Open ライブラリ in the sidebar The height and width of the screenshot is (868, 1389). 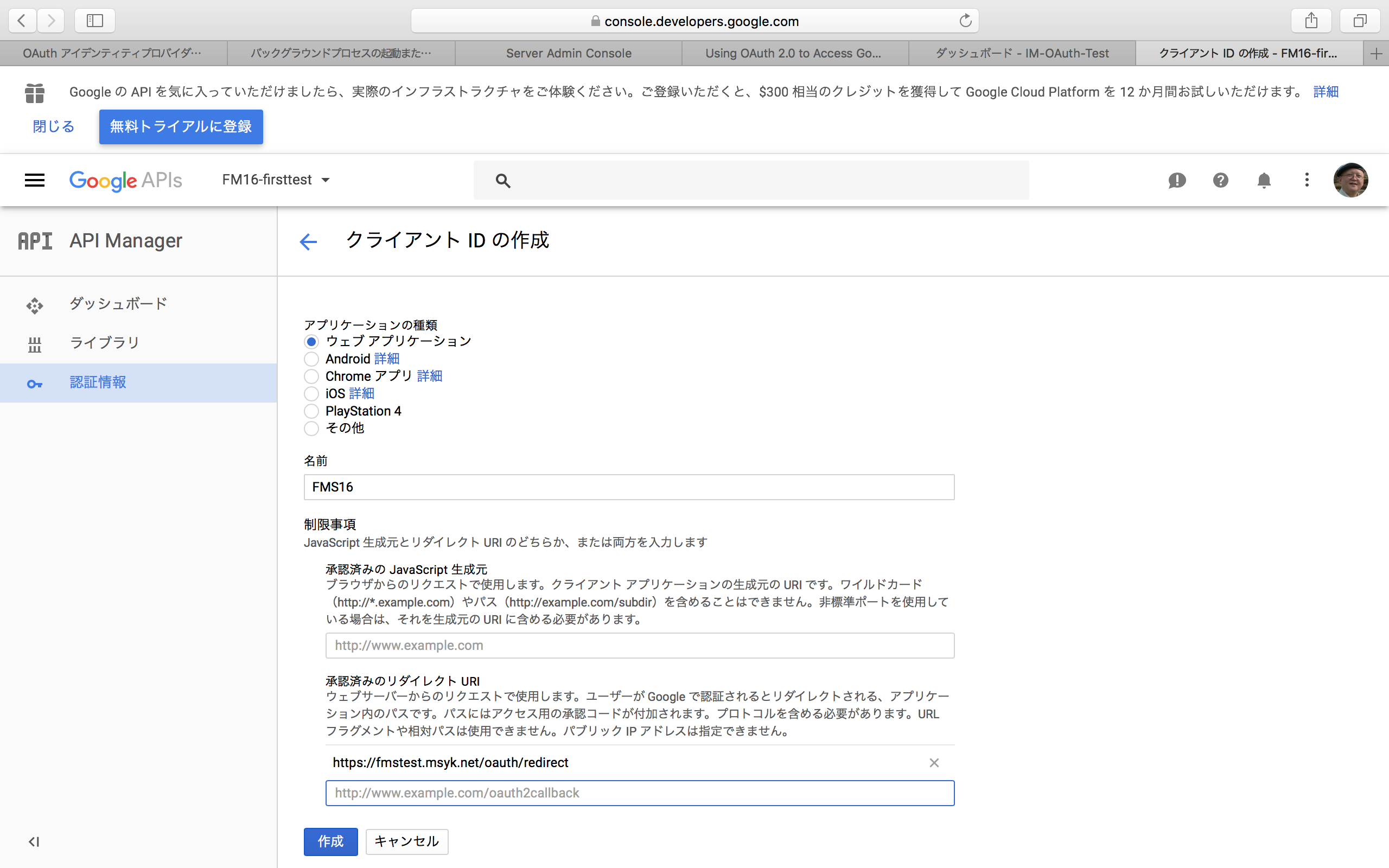138,343
